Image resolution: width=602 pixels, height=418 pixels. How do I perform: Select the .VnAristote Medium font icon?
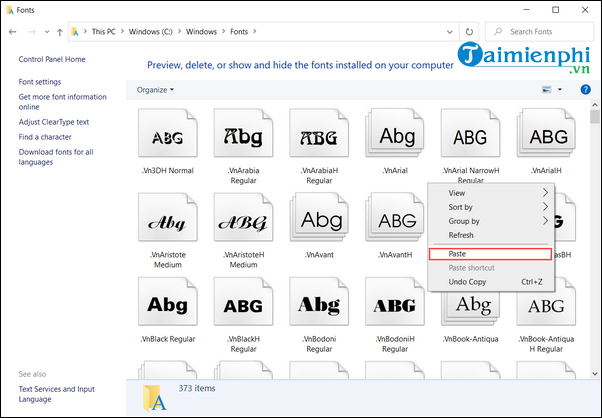pos(168,217)
